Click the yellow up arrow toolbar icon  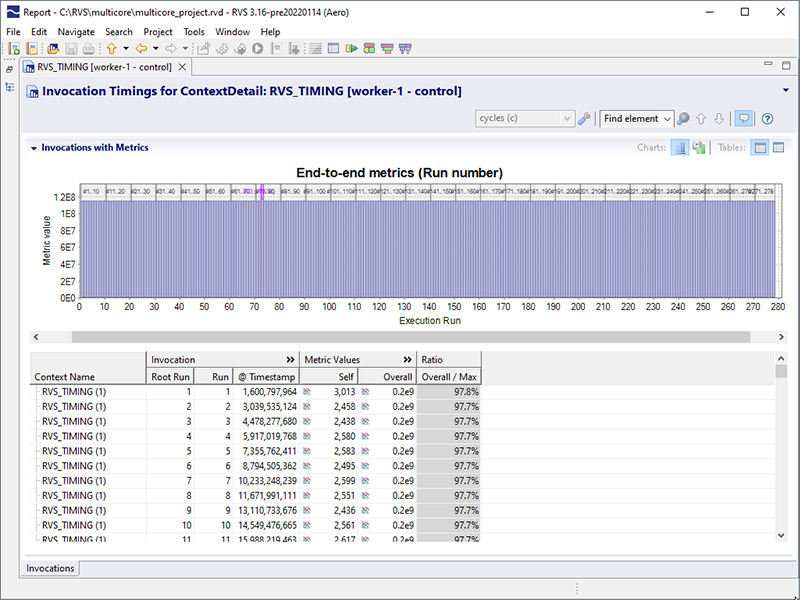(x=112, y=48)
